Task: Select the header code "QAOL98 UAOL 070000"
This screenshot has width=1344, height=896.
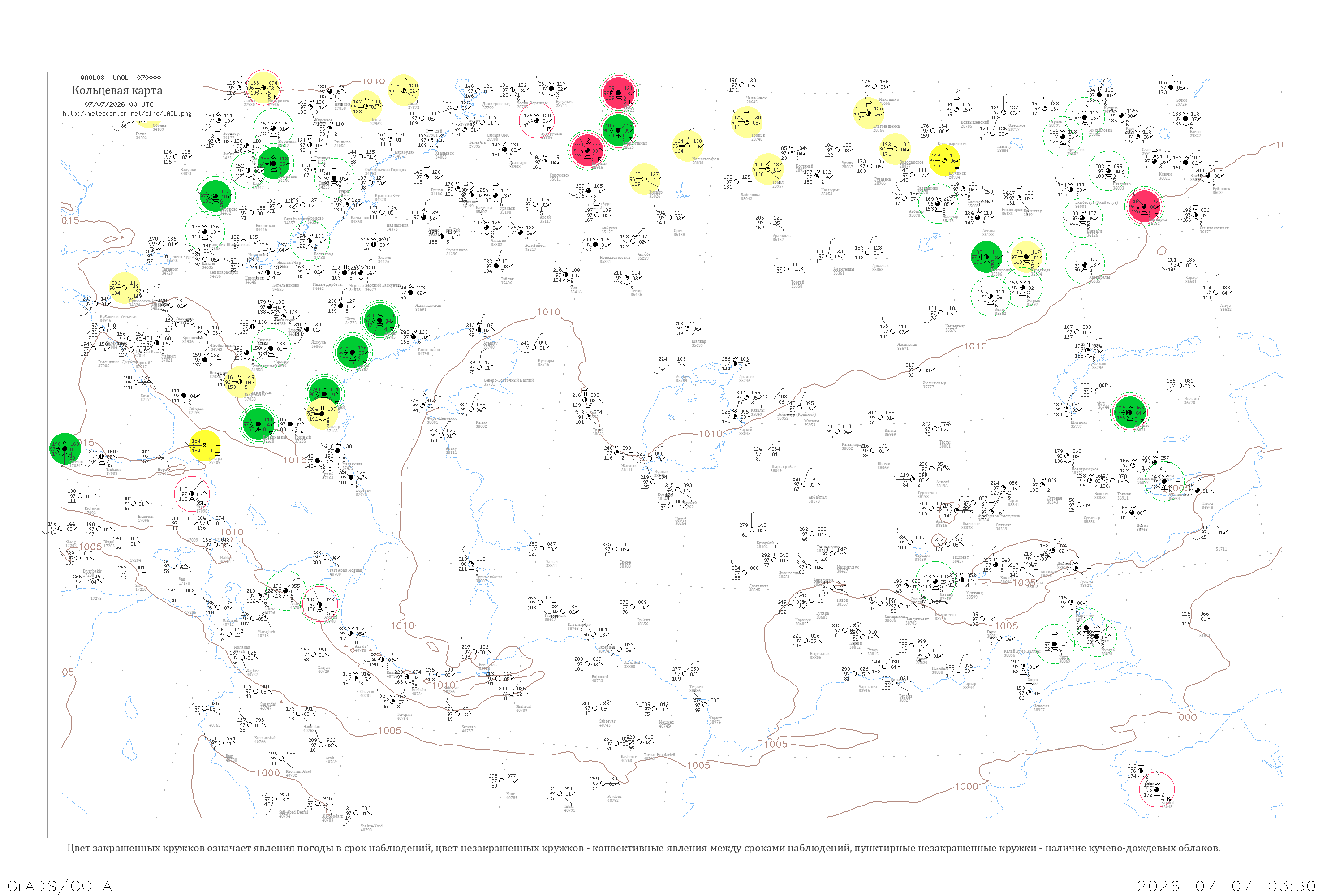Action: click(121, 77)
